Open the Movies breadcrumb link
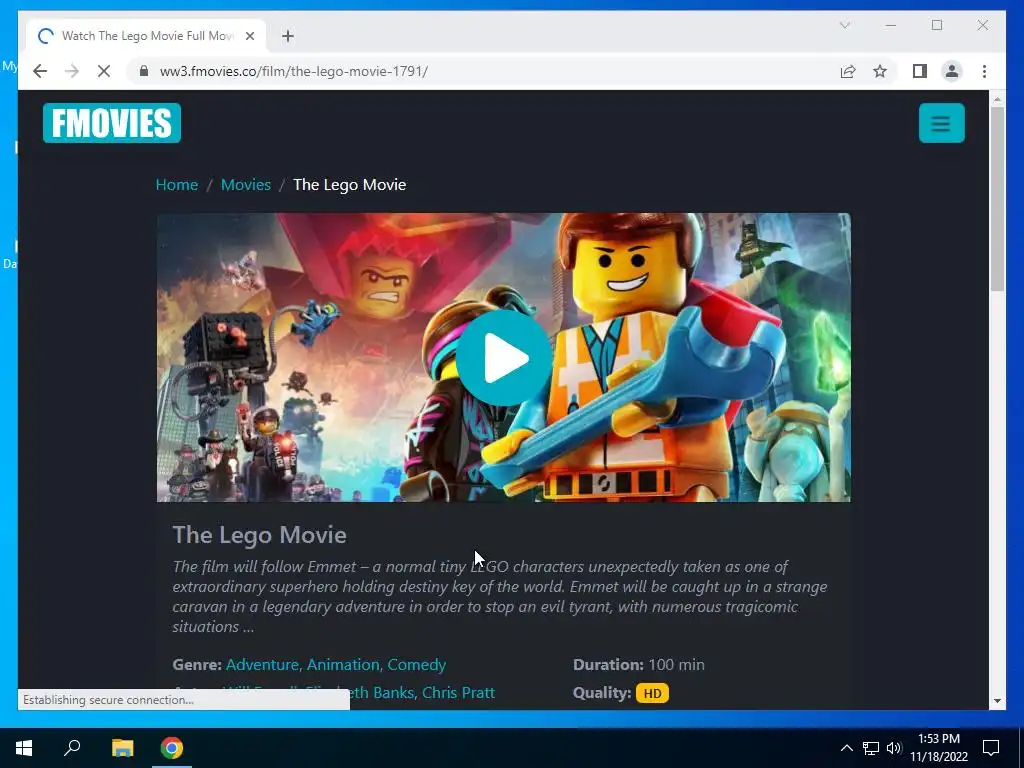Image resolution: width=1024 pixels, height=768 pixels. (246, 185)
